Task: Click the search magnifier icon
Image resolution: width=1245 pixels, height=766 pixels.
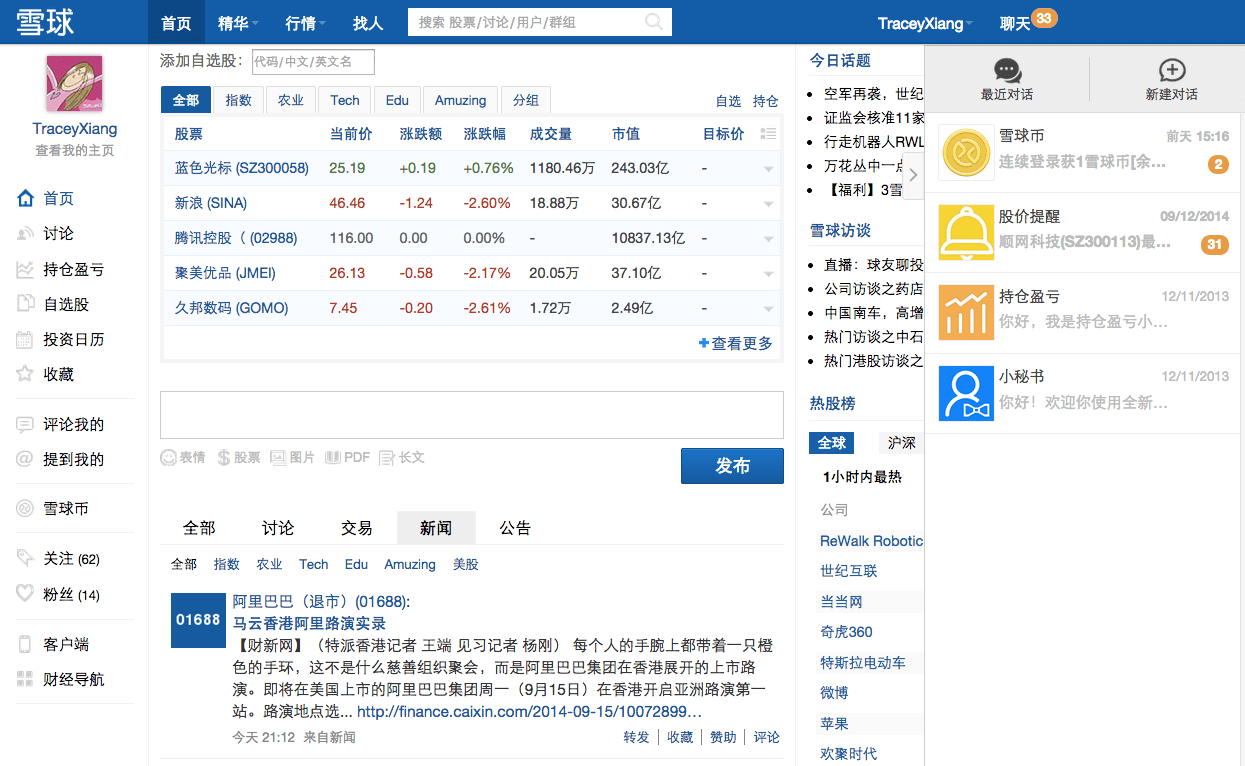Action: coord(653,21)
